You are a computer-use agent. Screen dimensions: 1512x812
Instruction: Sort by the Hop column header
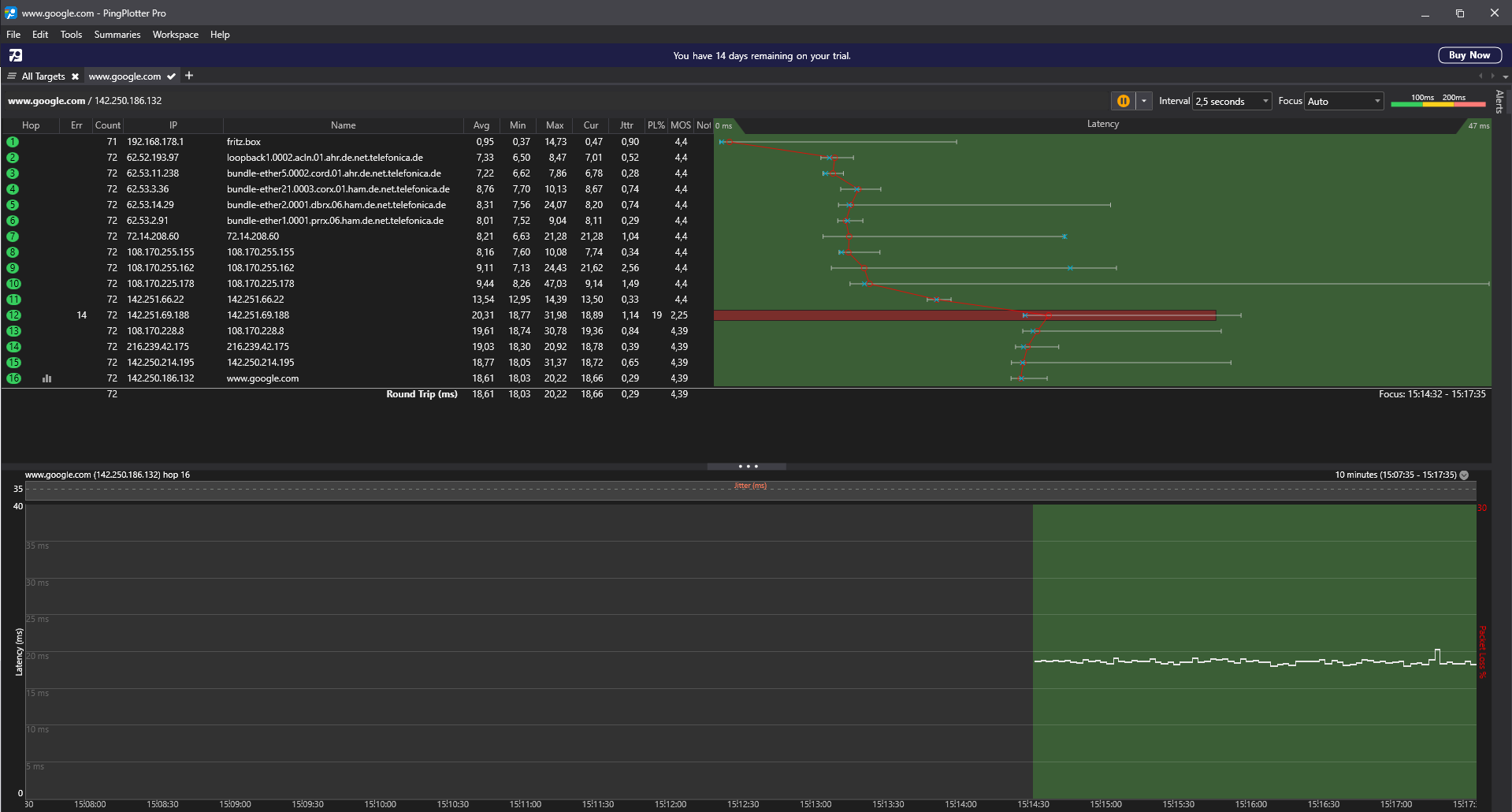tap(31, 125)
